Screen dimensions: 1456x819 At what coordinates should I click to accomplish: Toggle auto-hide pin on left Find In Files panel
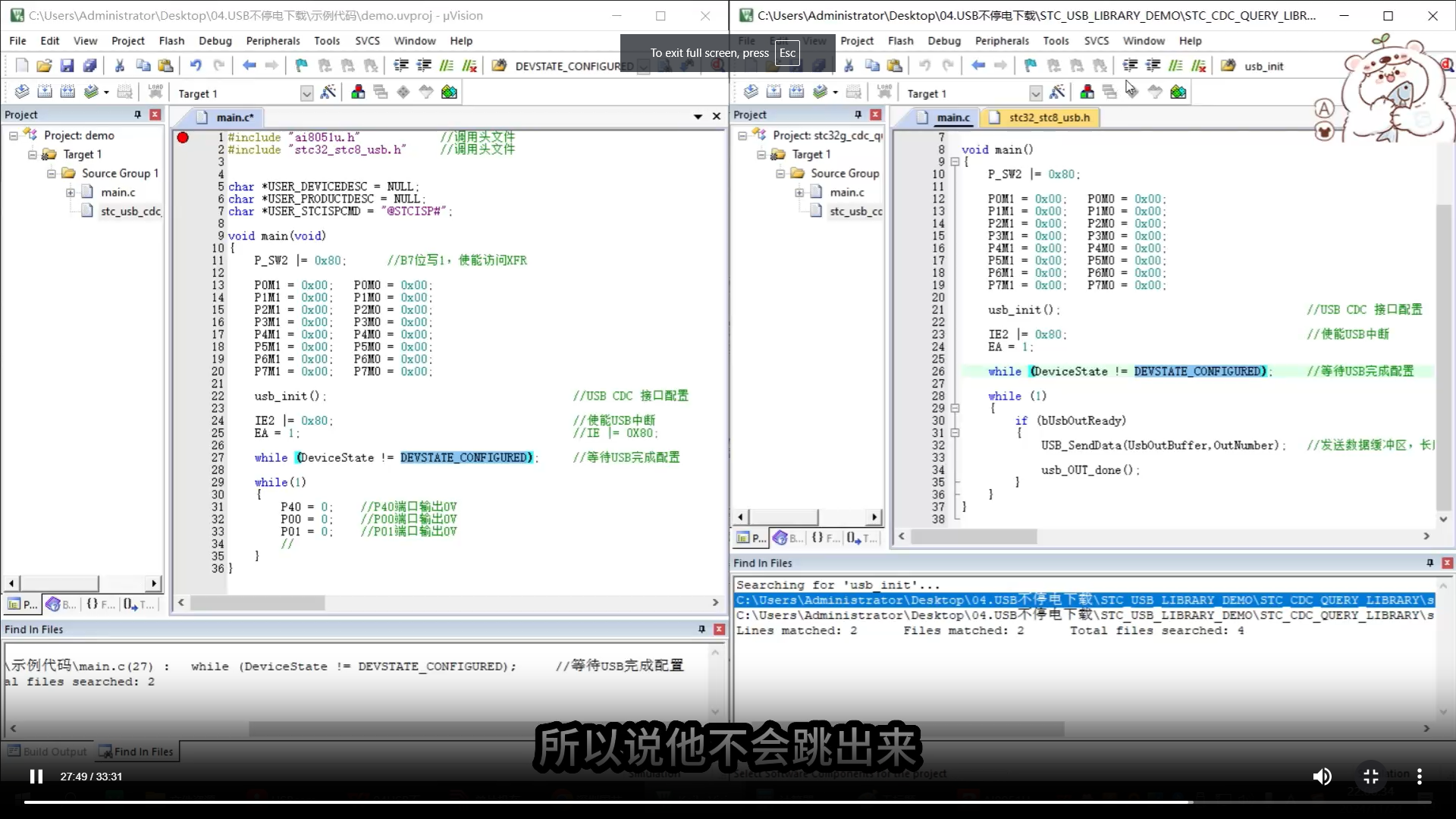(x=701, y=629)
